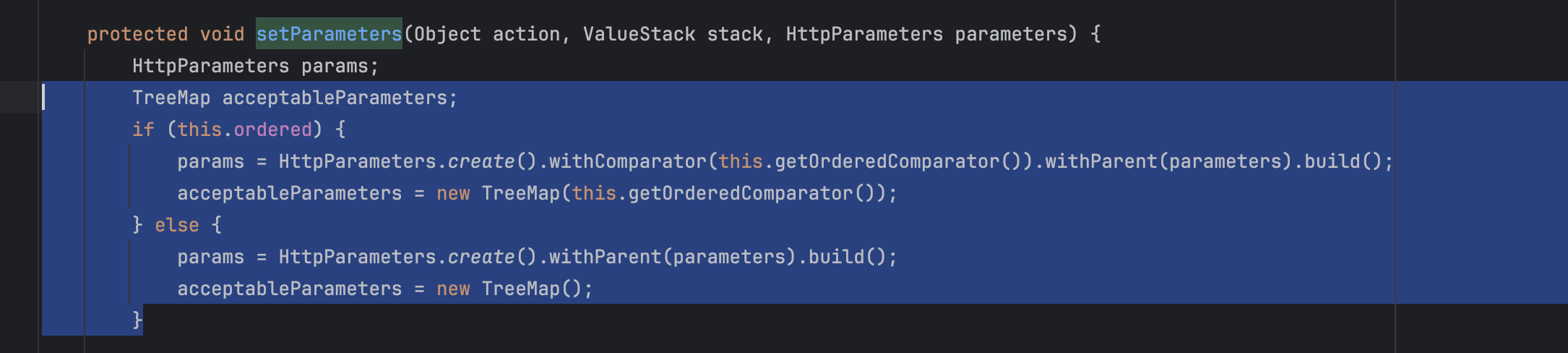This screenshot has height=353, width=1568.
Task: Click the if keyword
Action: (x=143, y=129)
